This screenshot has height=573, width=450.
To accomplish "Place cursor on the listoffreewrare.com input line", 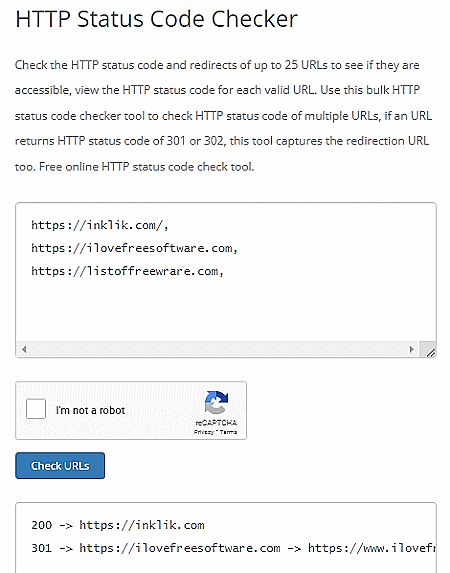I will [127, 272].
